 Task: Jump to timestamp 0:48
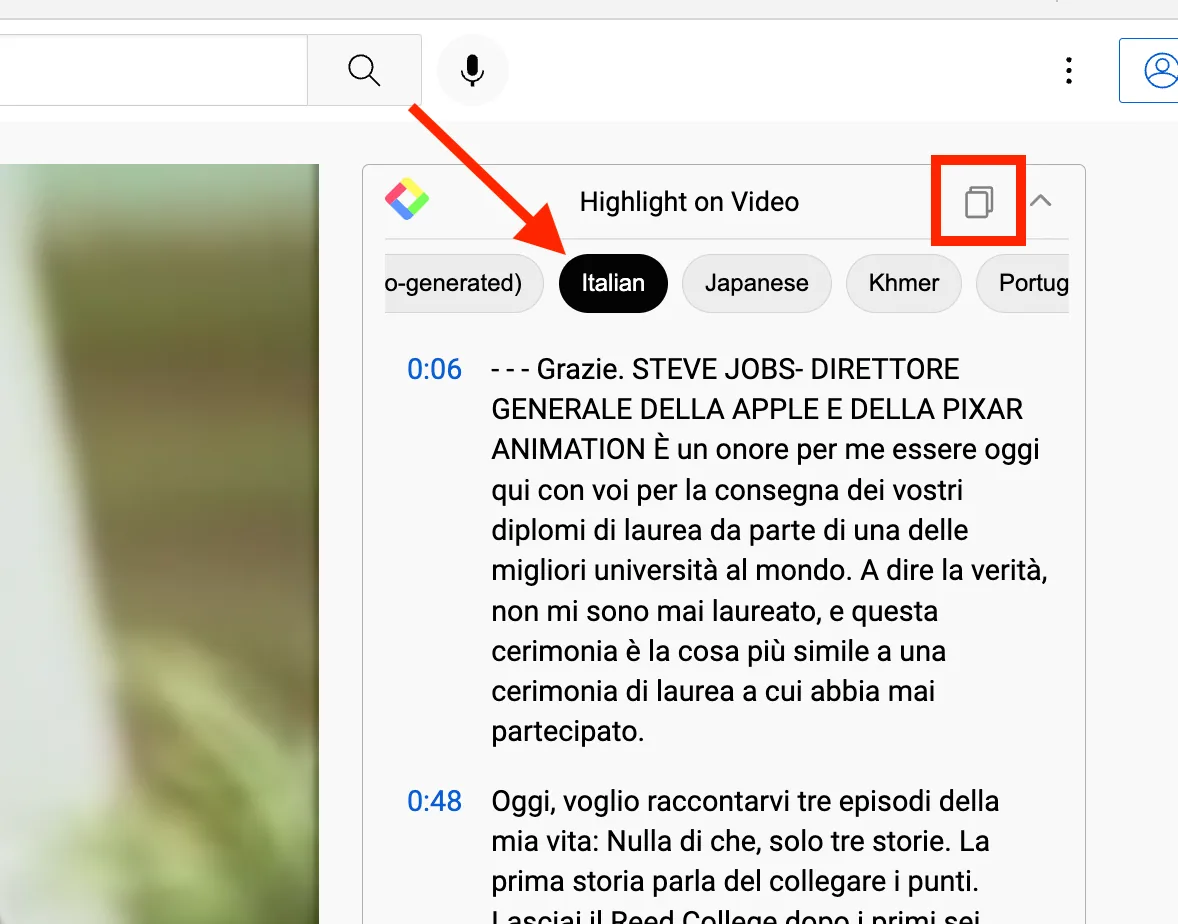coord(434,802)
